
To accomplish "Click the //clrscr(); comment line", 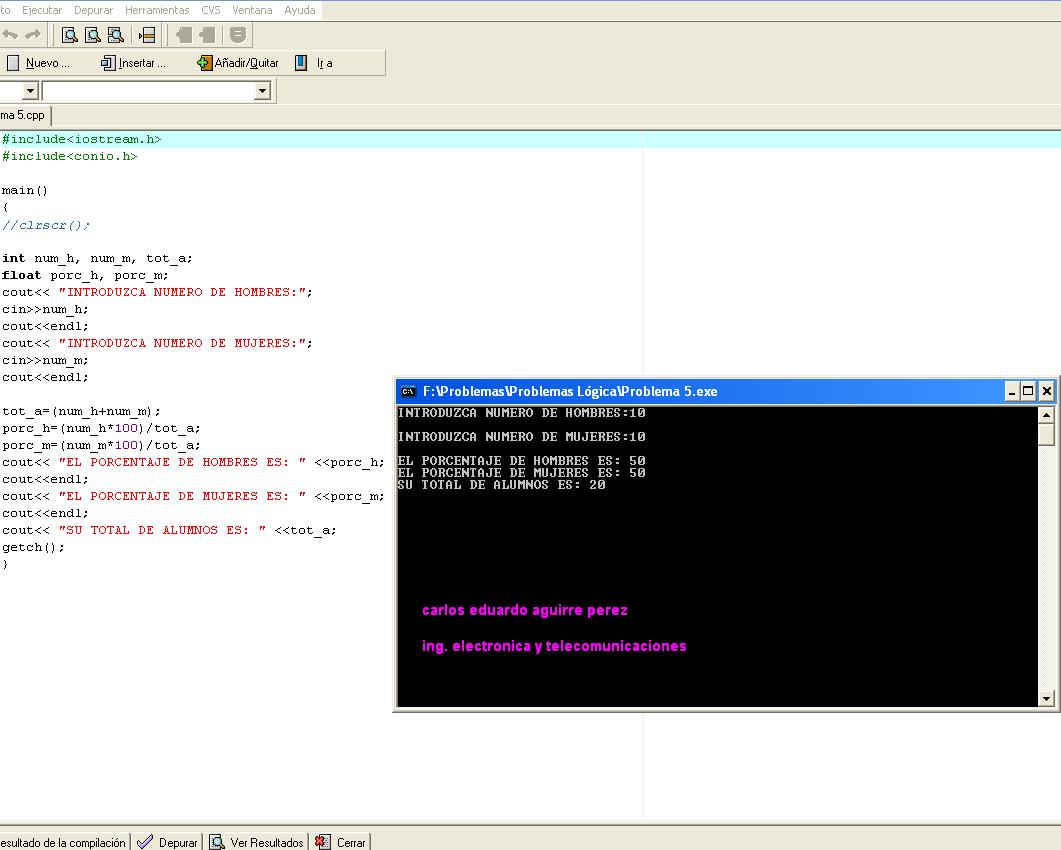I will (46, 225).
